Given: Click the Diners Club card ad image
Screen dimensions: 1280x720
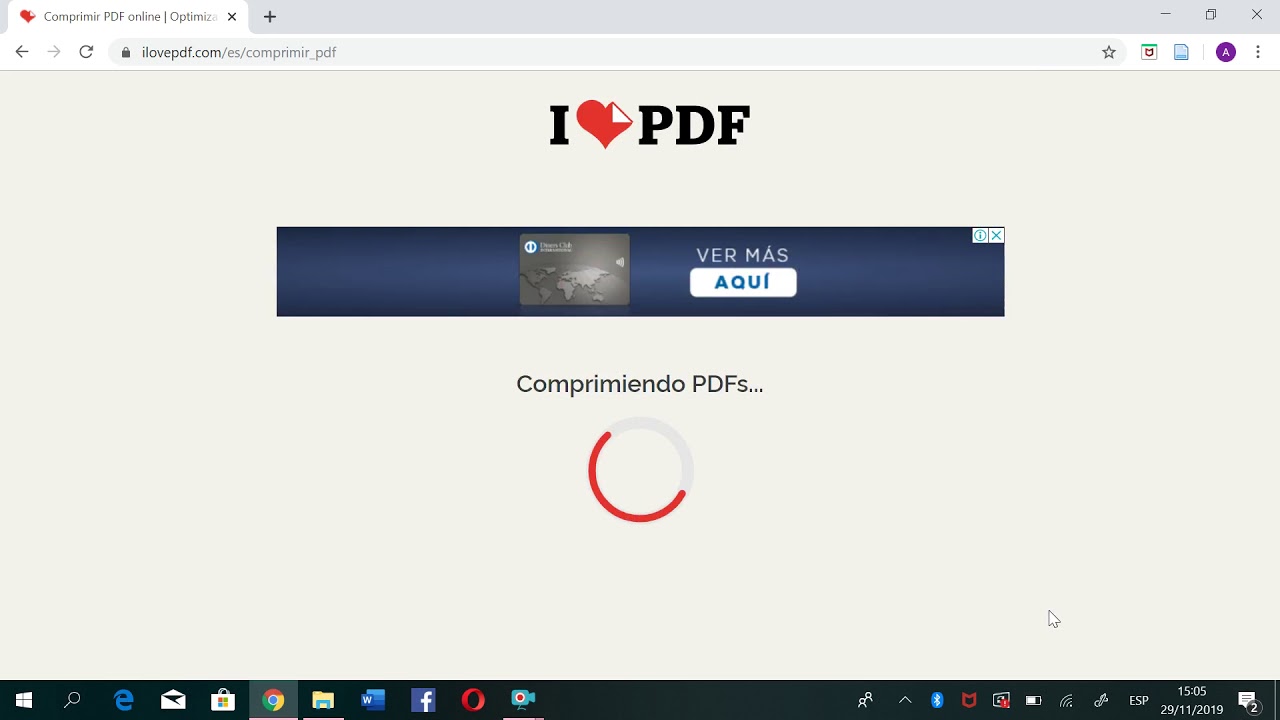Looking at the screenshot, I should click(574, 269).
